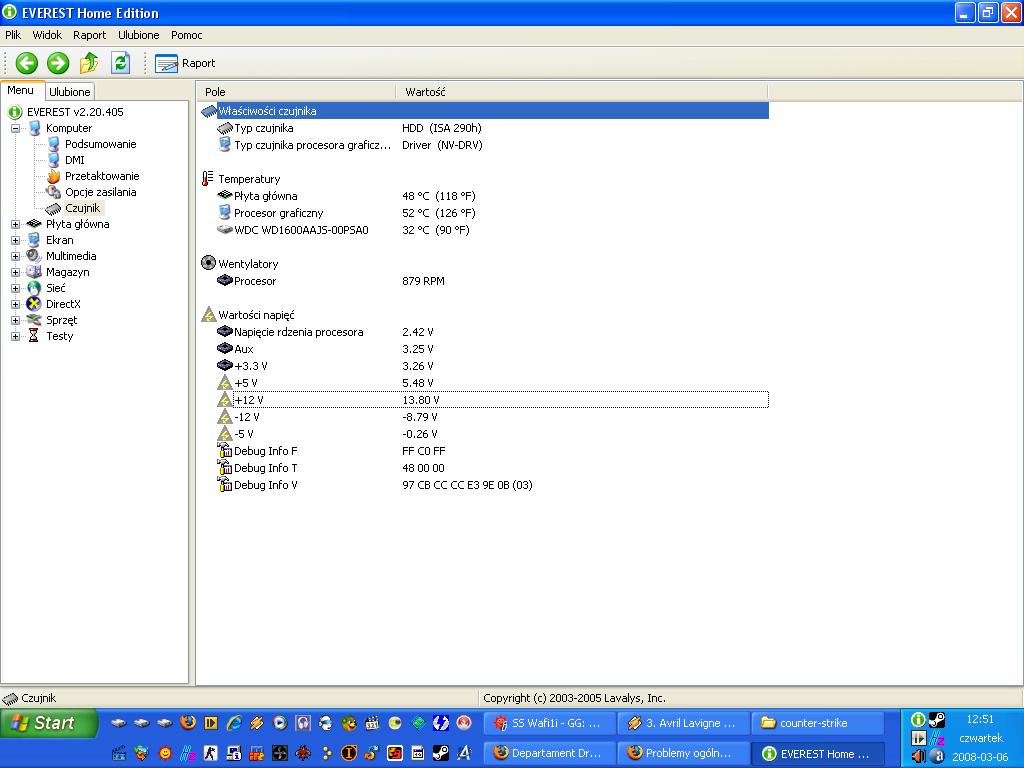Click the Up folder toolbar icon

(89, 63)
